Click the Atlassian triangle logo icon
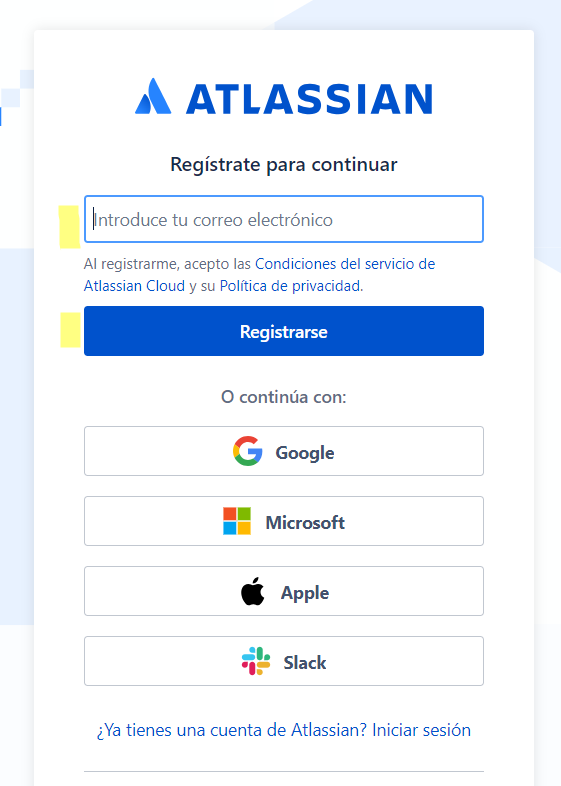Viewport: 561px width, 786px height. (x=153, y=96)
